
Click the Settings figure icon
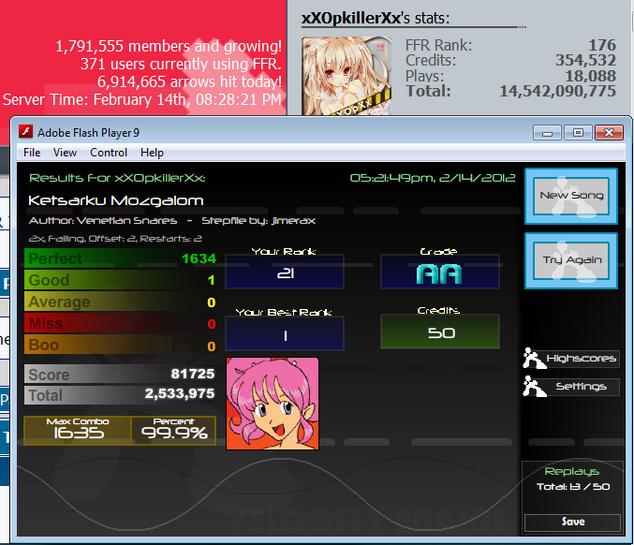[534, 387]
